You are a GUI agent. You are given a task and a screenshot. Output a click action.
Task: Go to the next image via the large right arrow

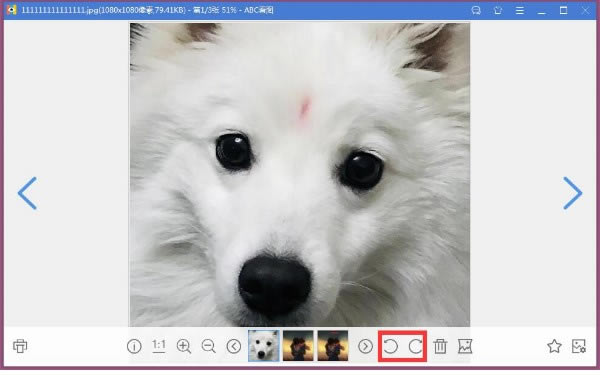(572, 193)
